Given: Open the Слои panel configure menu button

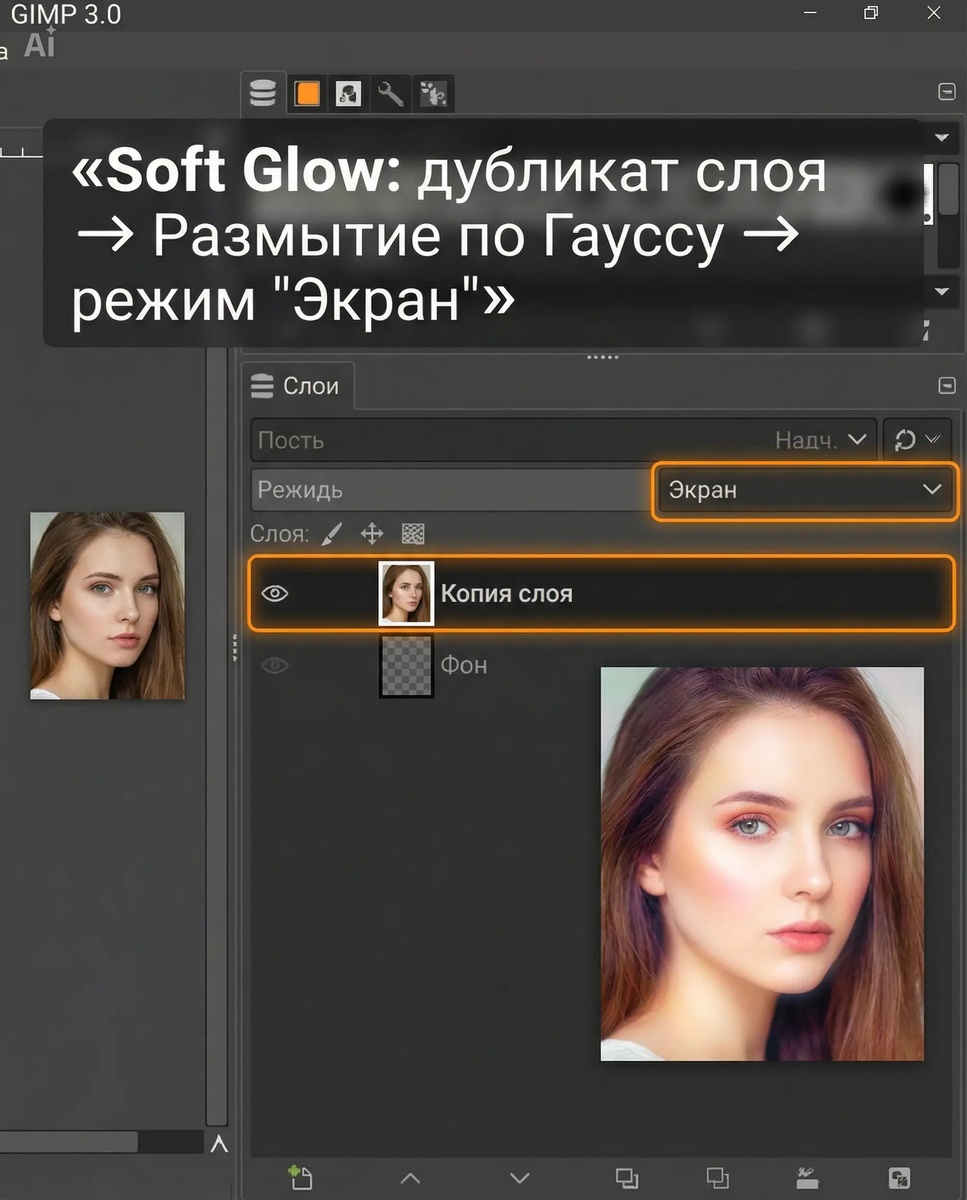Looking at the screenshot, I should tap(947, 386).
